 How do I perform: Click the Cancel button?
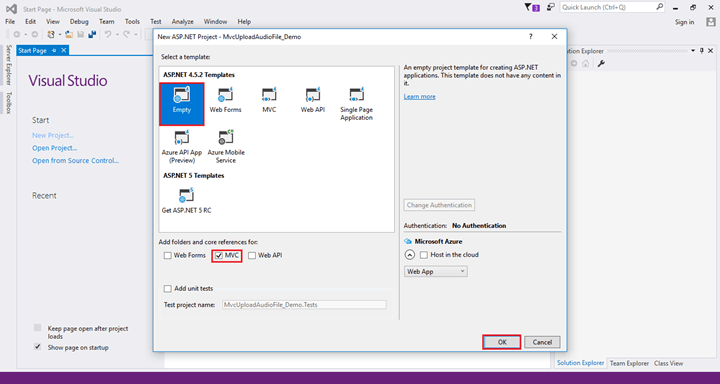point(542,342)
